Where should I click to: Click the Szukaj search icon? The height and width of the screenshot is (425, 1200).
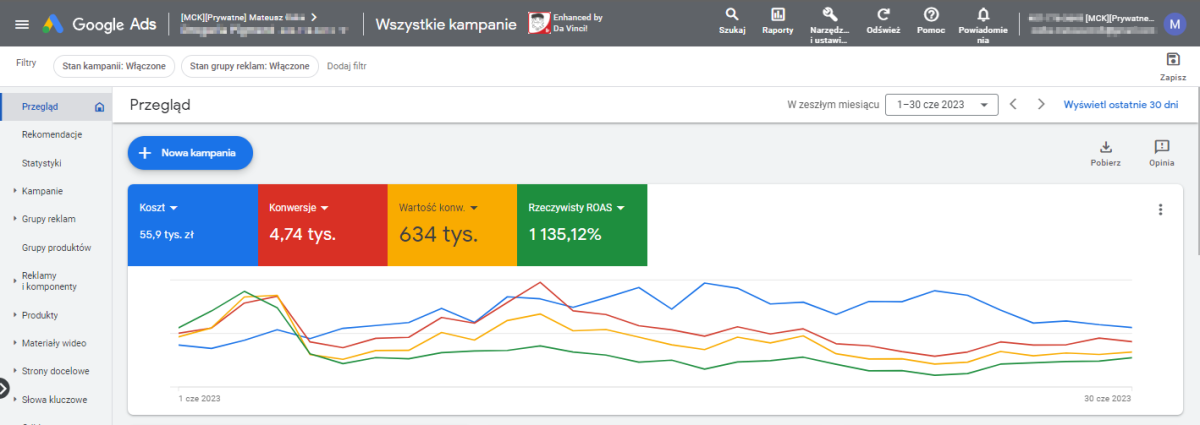coord(732,15)
